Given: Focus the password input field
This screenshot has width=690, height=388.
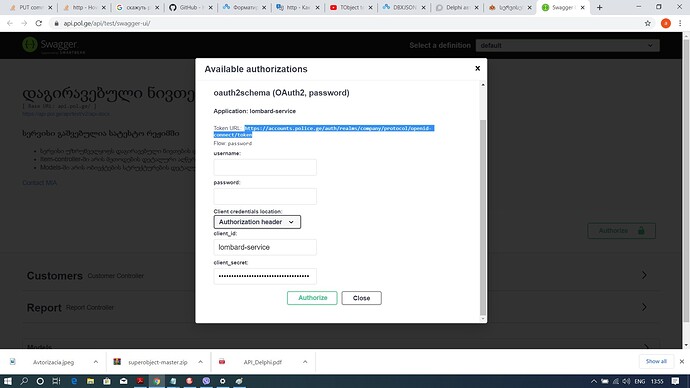Looking at the screenshot, I should pyautogui.click(x=265, y=196).
